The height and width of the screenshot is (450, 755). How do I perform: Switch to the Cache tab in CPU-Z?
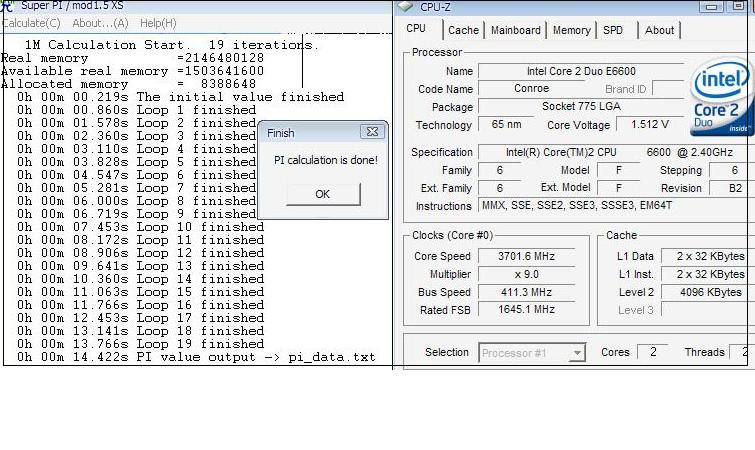click(463, 30)
